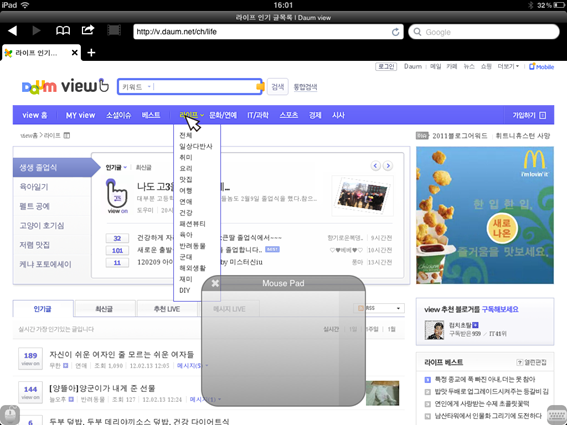Switch to the 추천 LIVE tab
This screenshot has height=425, width=567.
tap(167, 309)
